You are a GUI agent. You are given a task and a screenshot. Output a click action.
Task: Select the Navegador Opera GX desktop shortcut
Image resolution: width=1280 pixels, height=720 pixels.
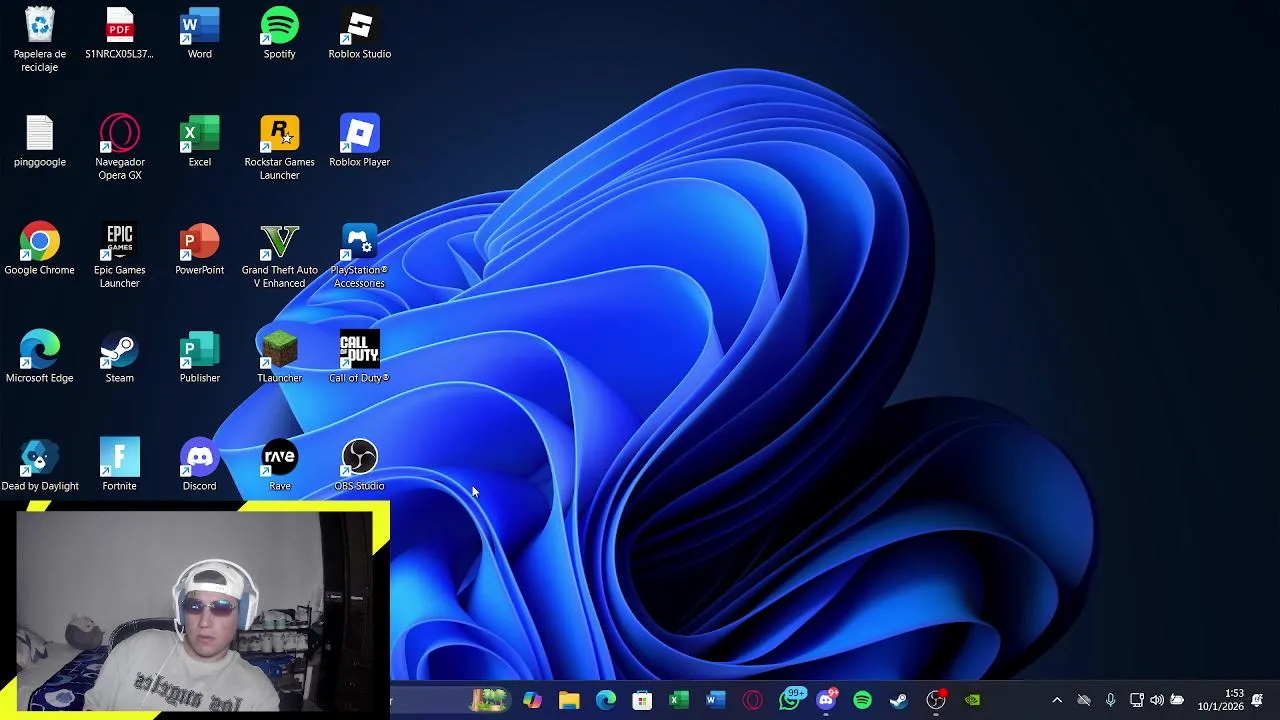point(120,147)
